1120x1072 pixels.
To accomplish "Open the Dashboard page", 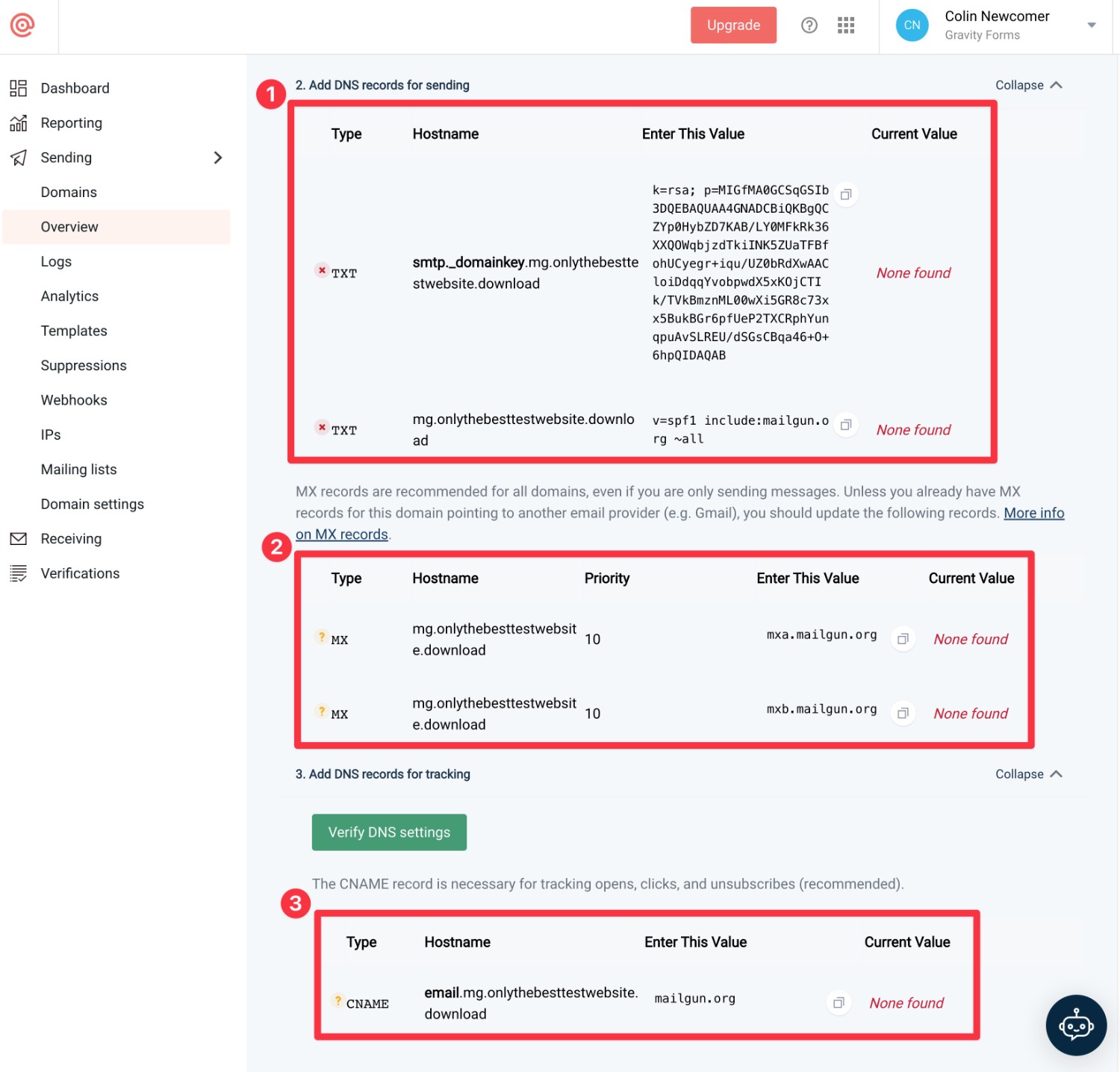I will (75, 88).
